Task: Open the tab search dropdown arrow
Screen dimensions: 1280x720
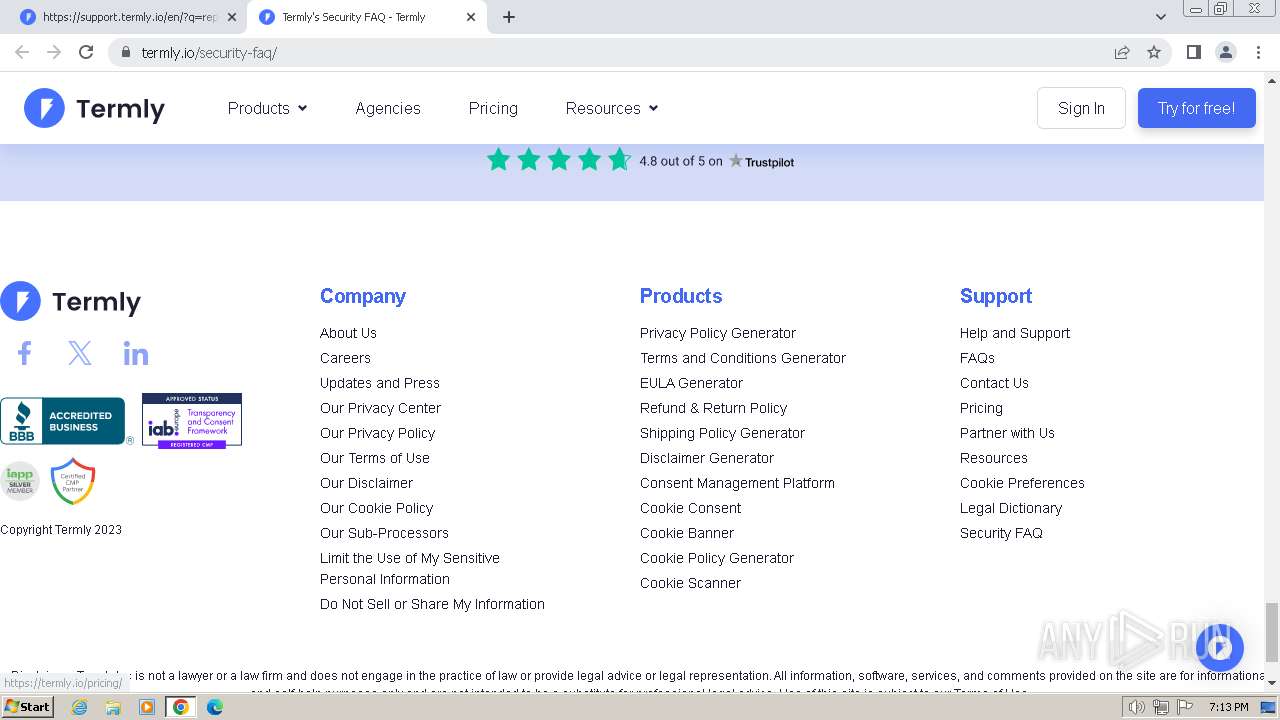Action: [1161, 17]
